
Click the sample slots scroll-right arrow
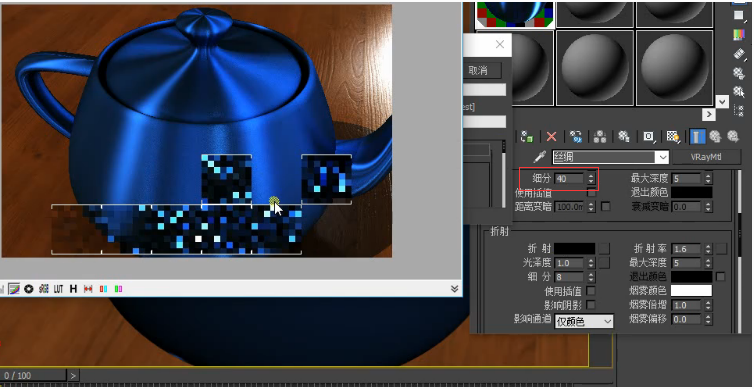(x=709, y=114)
